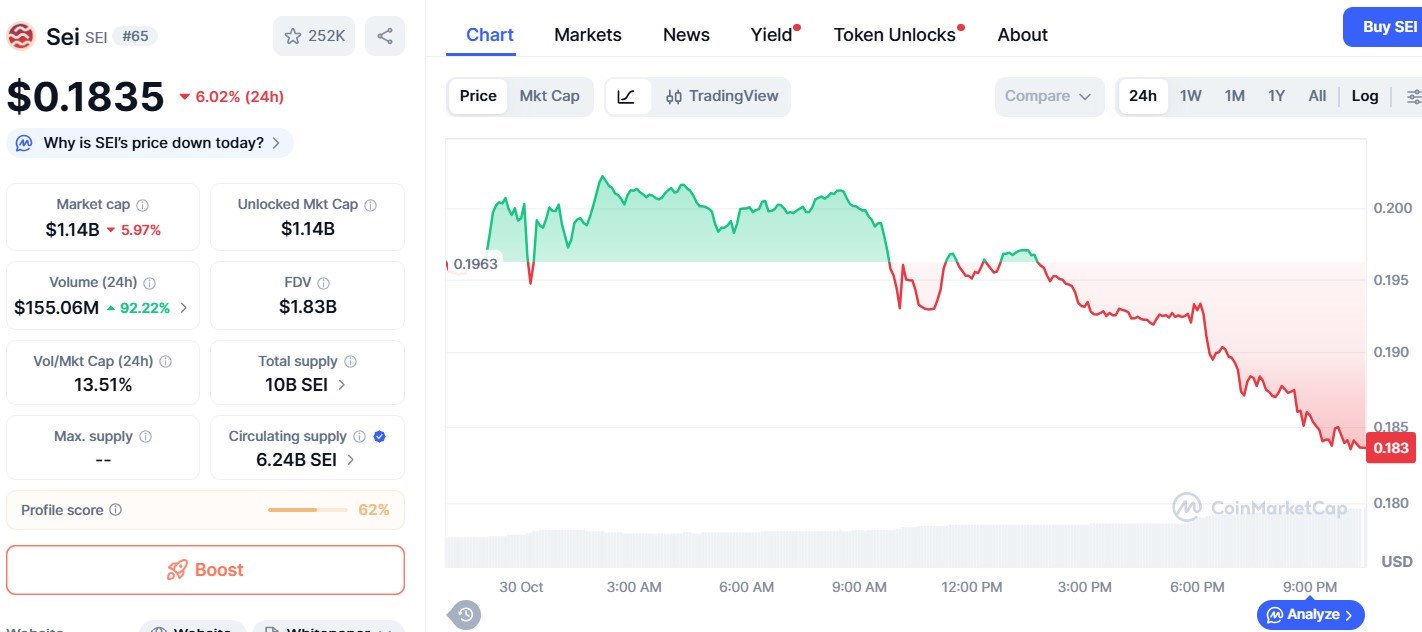
Task: Open the share icon next to watchlist
Action: click(385, 34)
